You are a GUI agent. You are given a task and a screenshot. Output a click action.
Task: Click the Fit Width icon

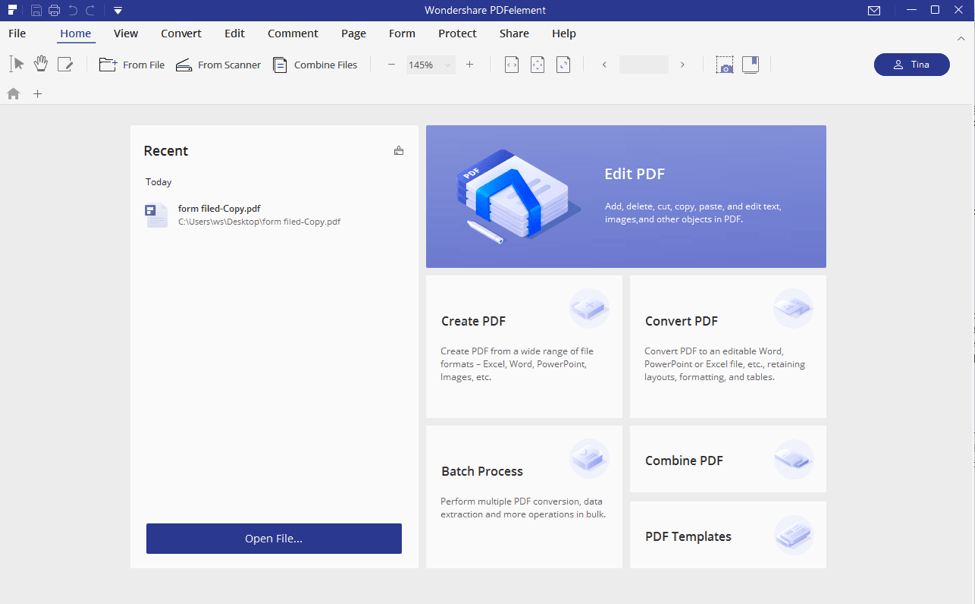[x=512, y=65]
